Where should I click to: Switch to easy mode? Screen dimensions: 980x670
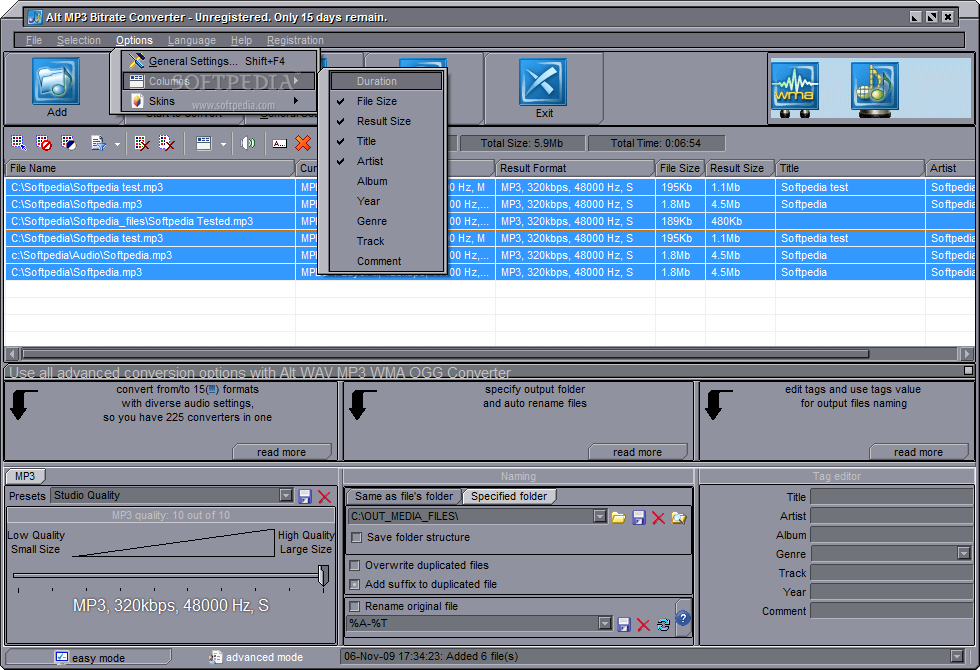(x=89, y=658)
